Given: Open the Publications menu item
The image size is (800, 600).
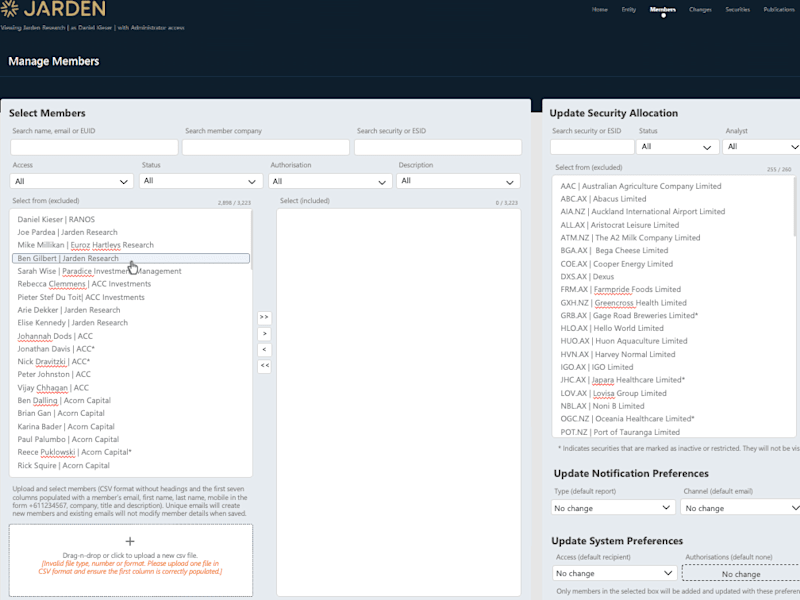Looking at the screenshot, I should (779, 9).
